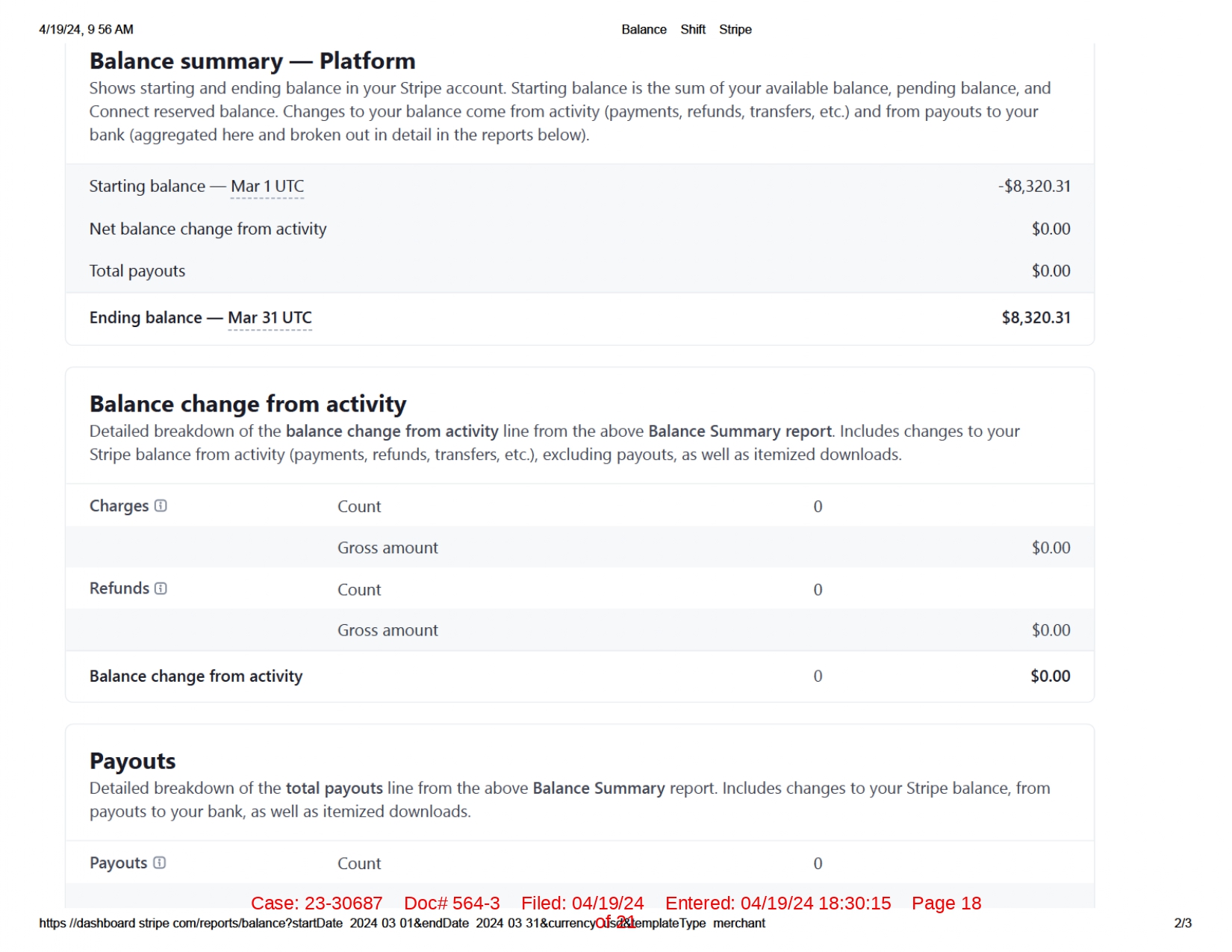
Task: Select the ending balance amount $8,320.31
Action: [x=1035, y=317]
